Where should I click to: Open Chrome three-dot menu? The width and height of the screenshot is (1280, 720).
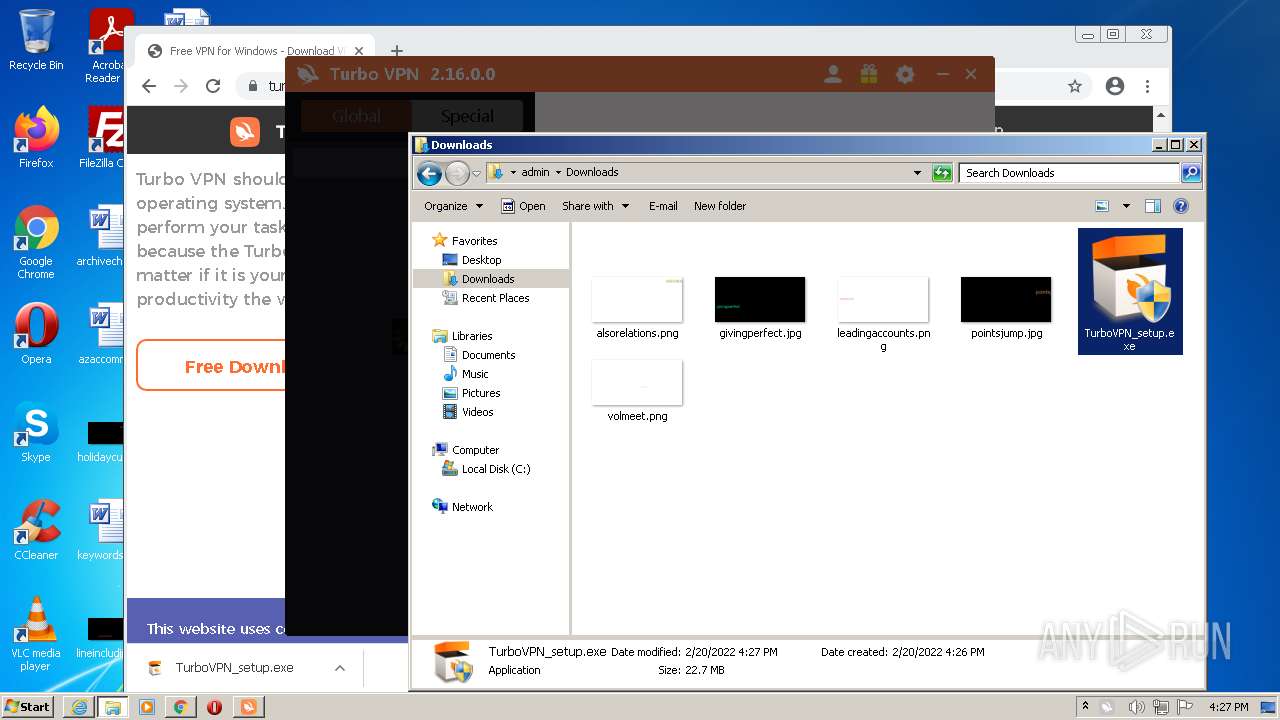(1148, 86)
